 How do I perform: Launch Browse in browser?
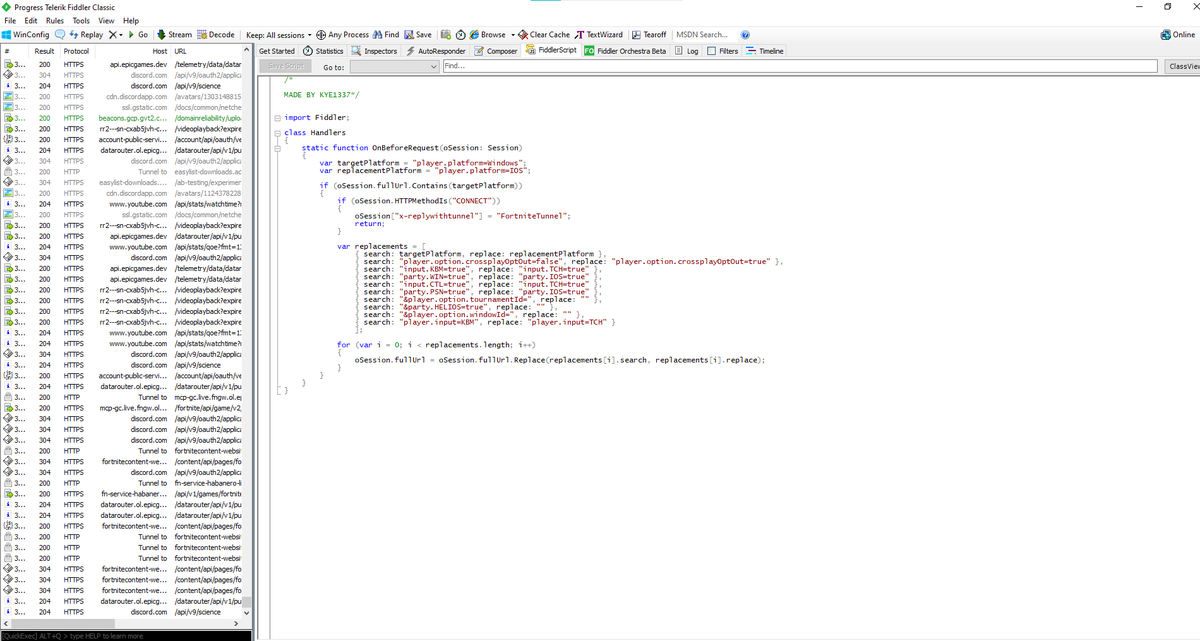coord(486,35)
